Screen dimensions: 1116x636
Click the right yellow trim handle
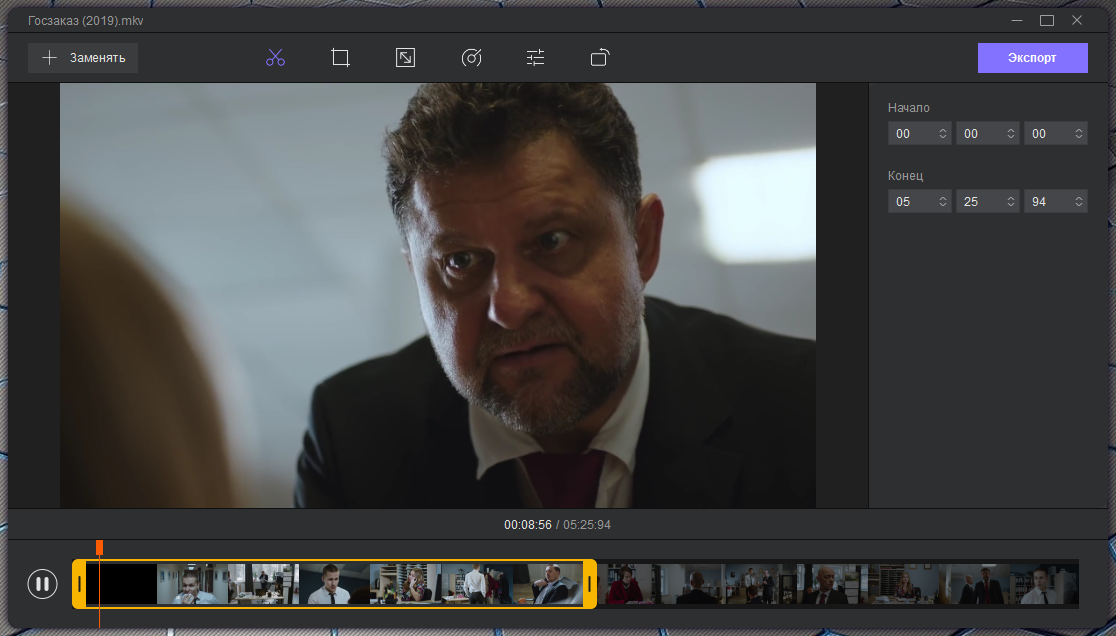(590, 584)
